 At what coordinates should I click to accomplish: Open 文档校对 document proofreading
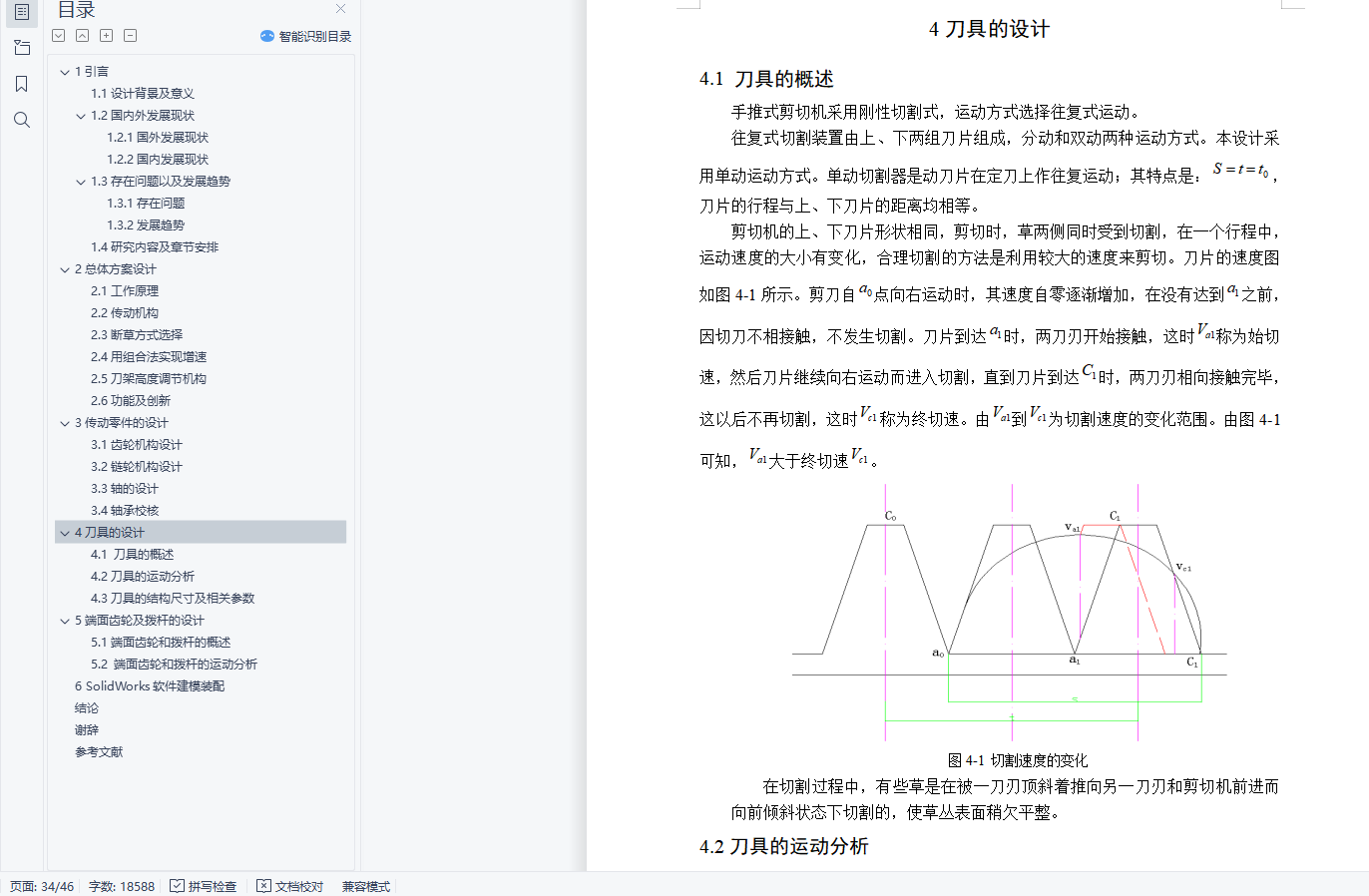click(x=290, y=886)
